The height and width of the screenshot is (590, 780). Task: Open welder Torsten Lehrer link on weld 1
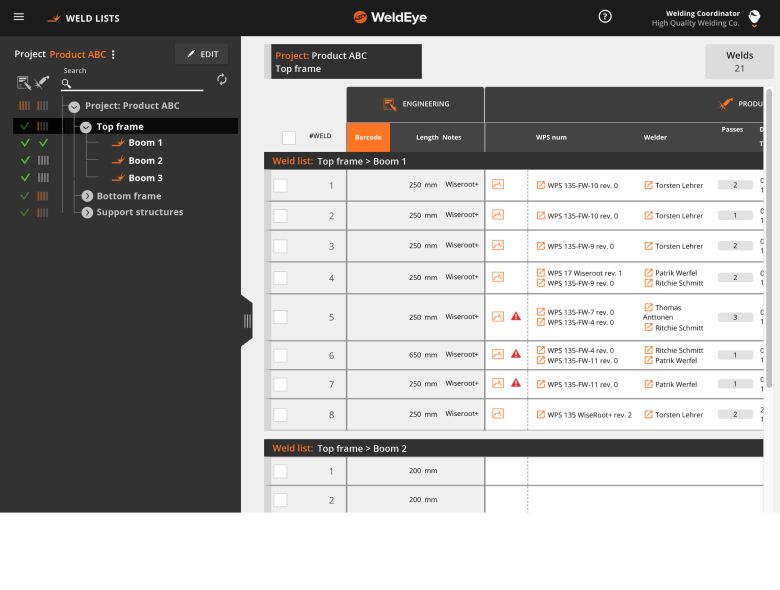(x=649, y=185)
